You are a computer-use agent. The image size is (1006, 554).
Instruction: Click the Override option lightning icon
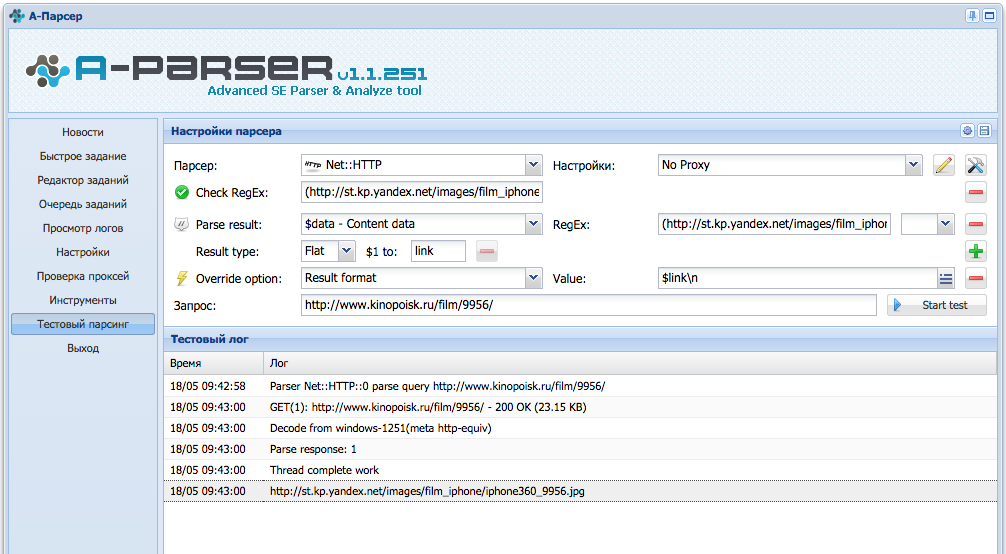coord(182,278)
